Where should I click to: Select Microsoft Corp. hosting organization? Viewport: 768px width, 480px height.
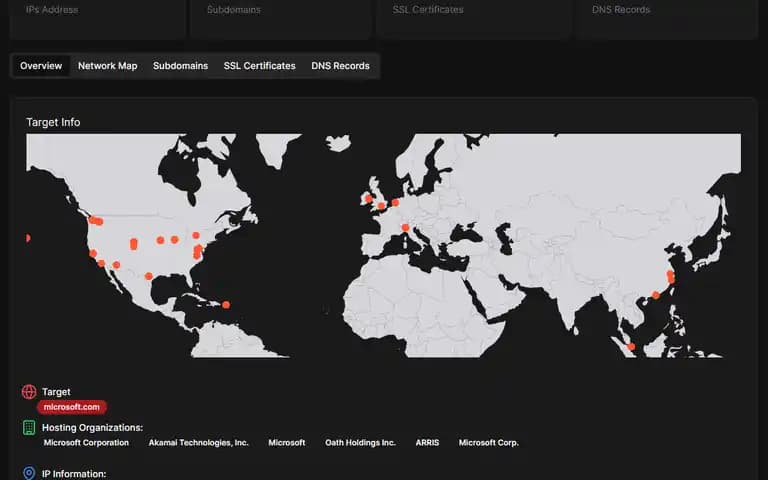(x=488, y=443)
